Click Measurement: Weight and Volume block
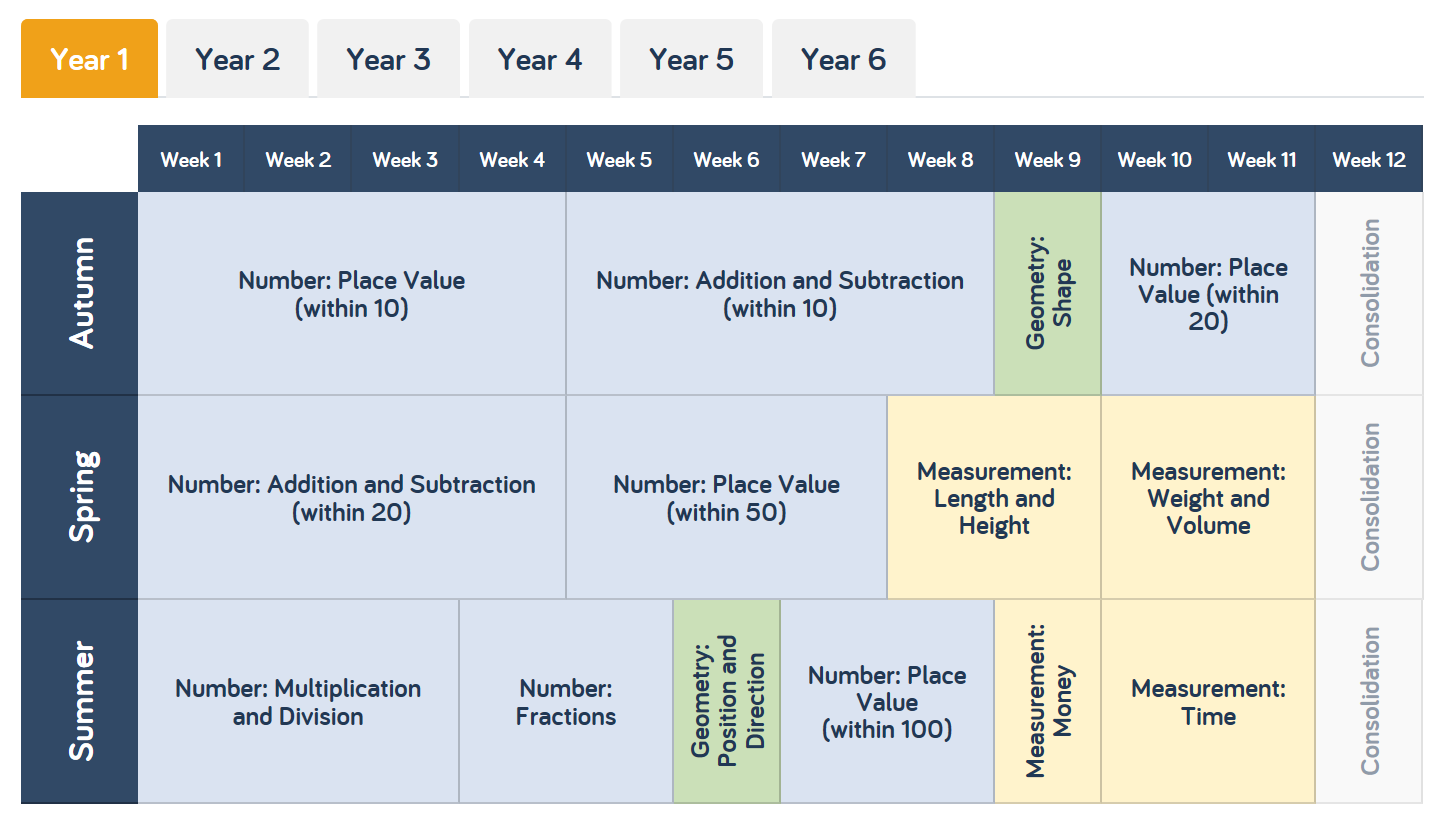This screenshot has height=828, width=1437. [1207, 498]
